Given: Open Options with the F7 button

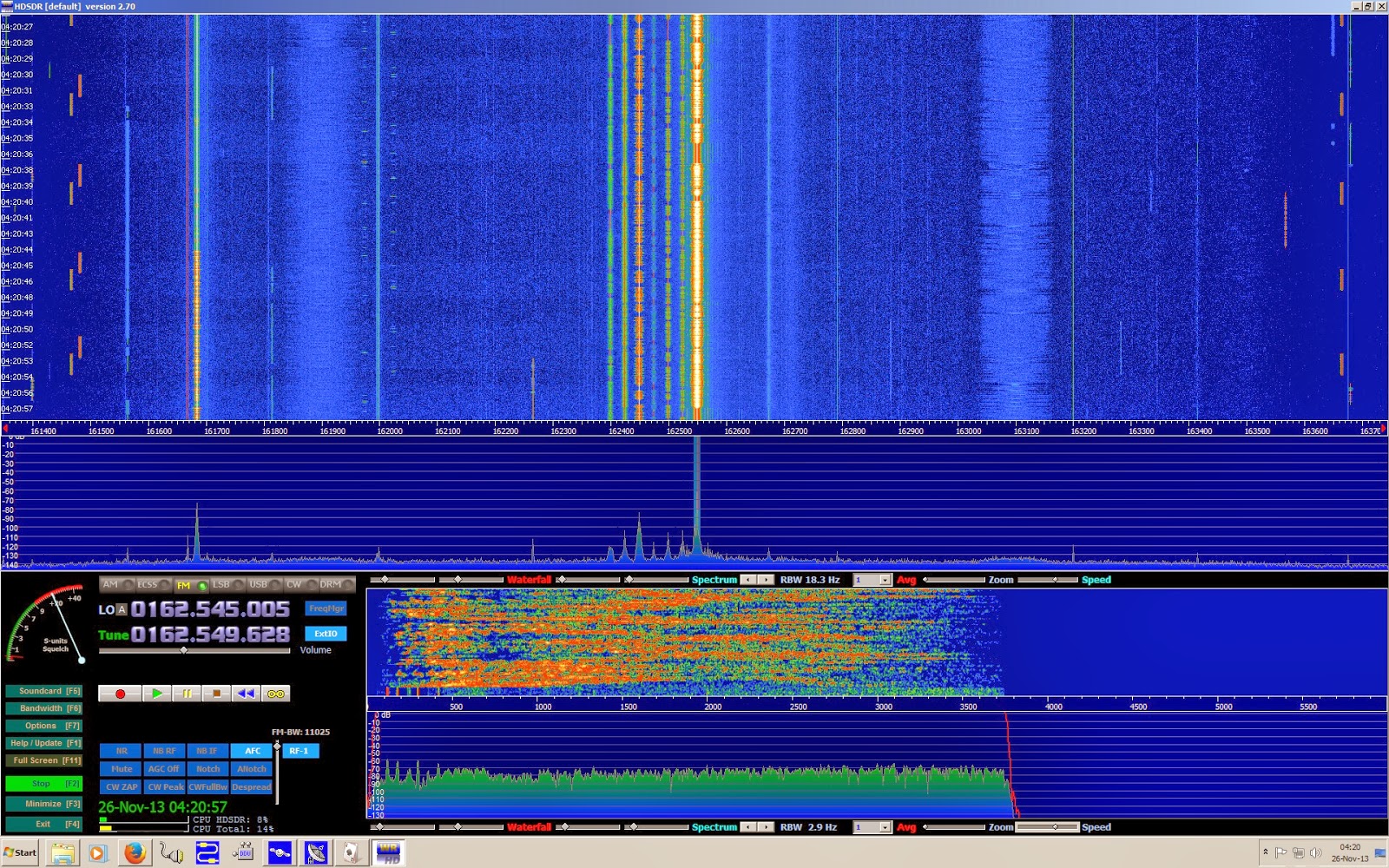Looking at the screenshot, I should (x=43, y=725).
